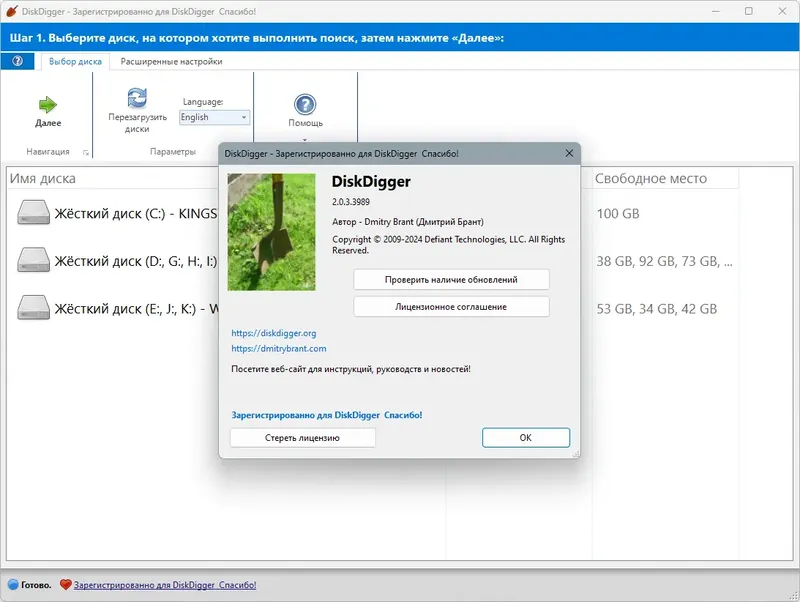
Task: Click the DiskDigger shovel app icon in title bar
Action: click(11, 11)
